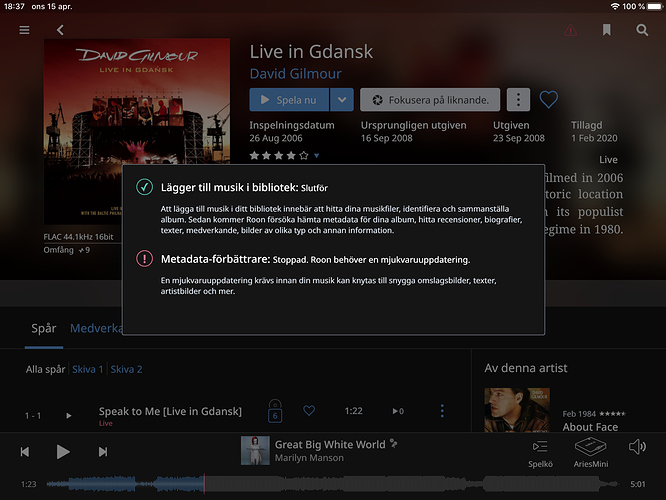Click Fokusera på liknande button
The width and height of the screenshot is (666, 500).
pyautogui.click(x=430, y=100)
